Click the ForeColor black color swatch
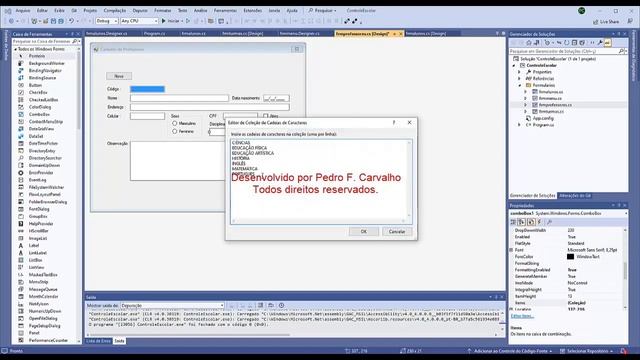This screenshot has width=640, height=360. click(570, 256)
